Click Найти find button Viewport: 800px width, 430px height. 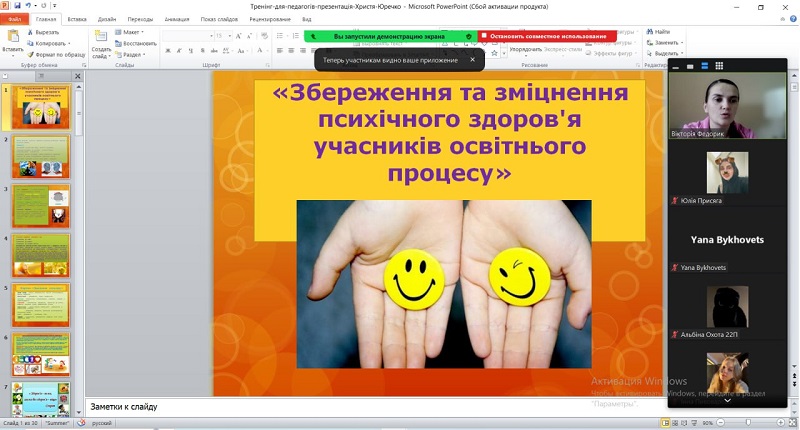(658, 32)
